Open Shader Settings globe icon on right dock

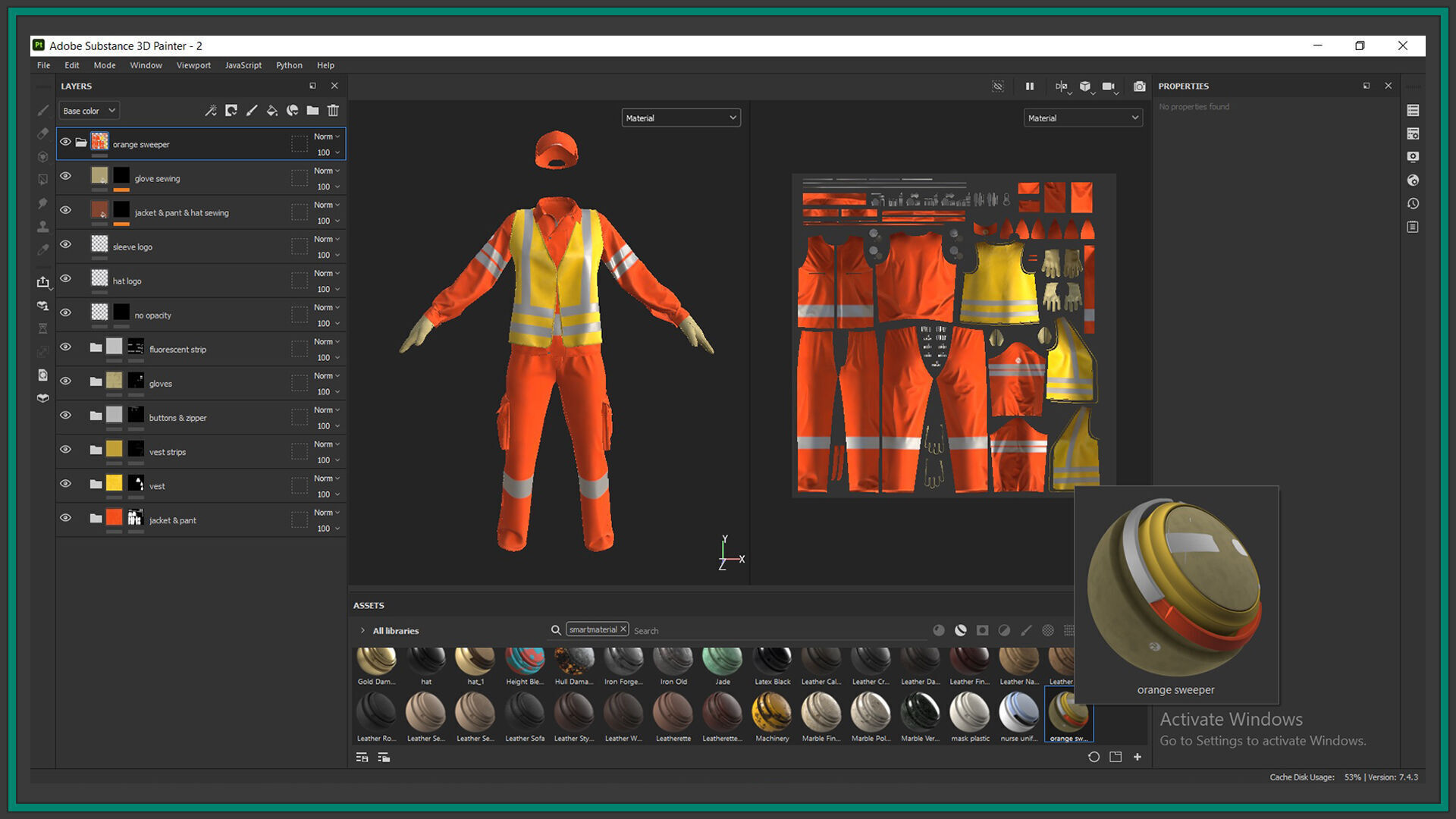click(1413, 180)
